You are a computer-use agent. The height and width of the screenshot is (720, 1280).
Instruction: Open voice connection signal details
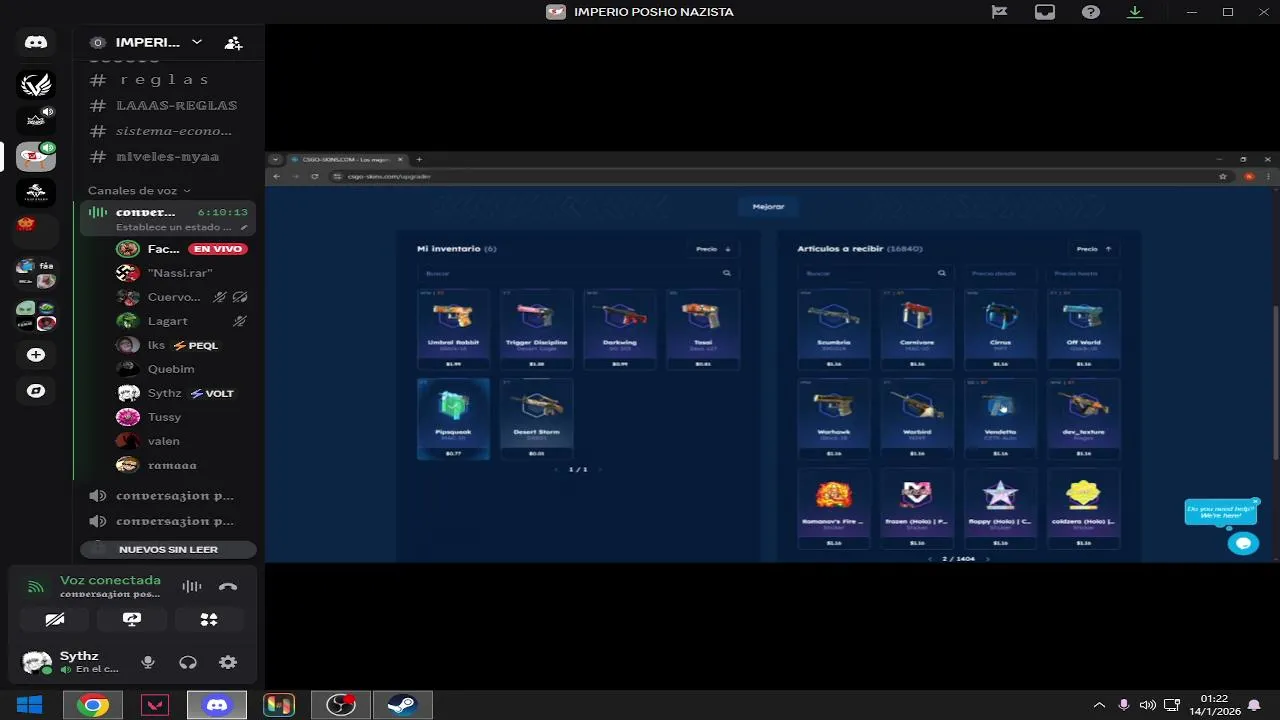pos(36,587)
